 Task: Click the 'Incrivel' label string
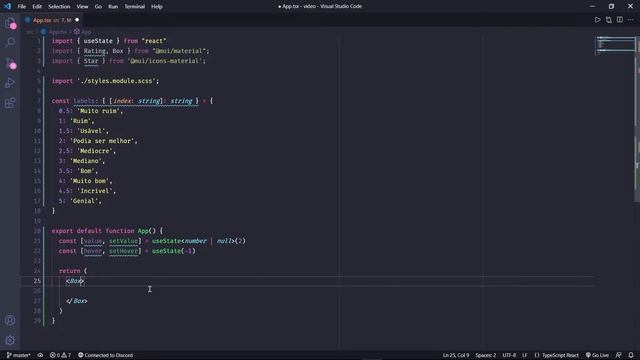pos(95,191)
